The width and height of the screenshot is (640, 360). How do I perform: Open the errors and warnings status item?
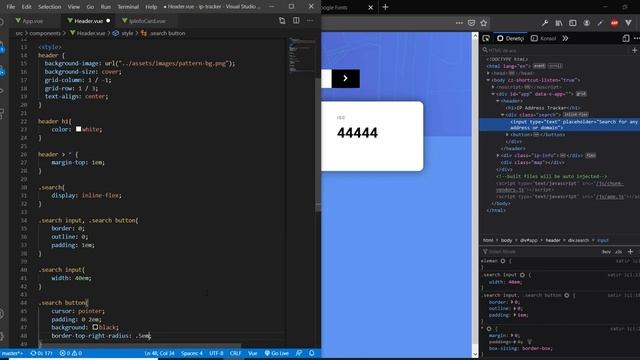point(71,353)
